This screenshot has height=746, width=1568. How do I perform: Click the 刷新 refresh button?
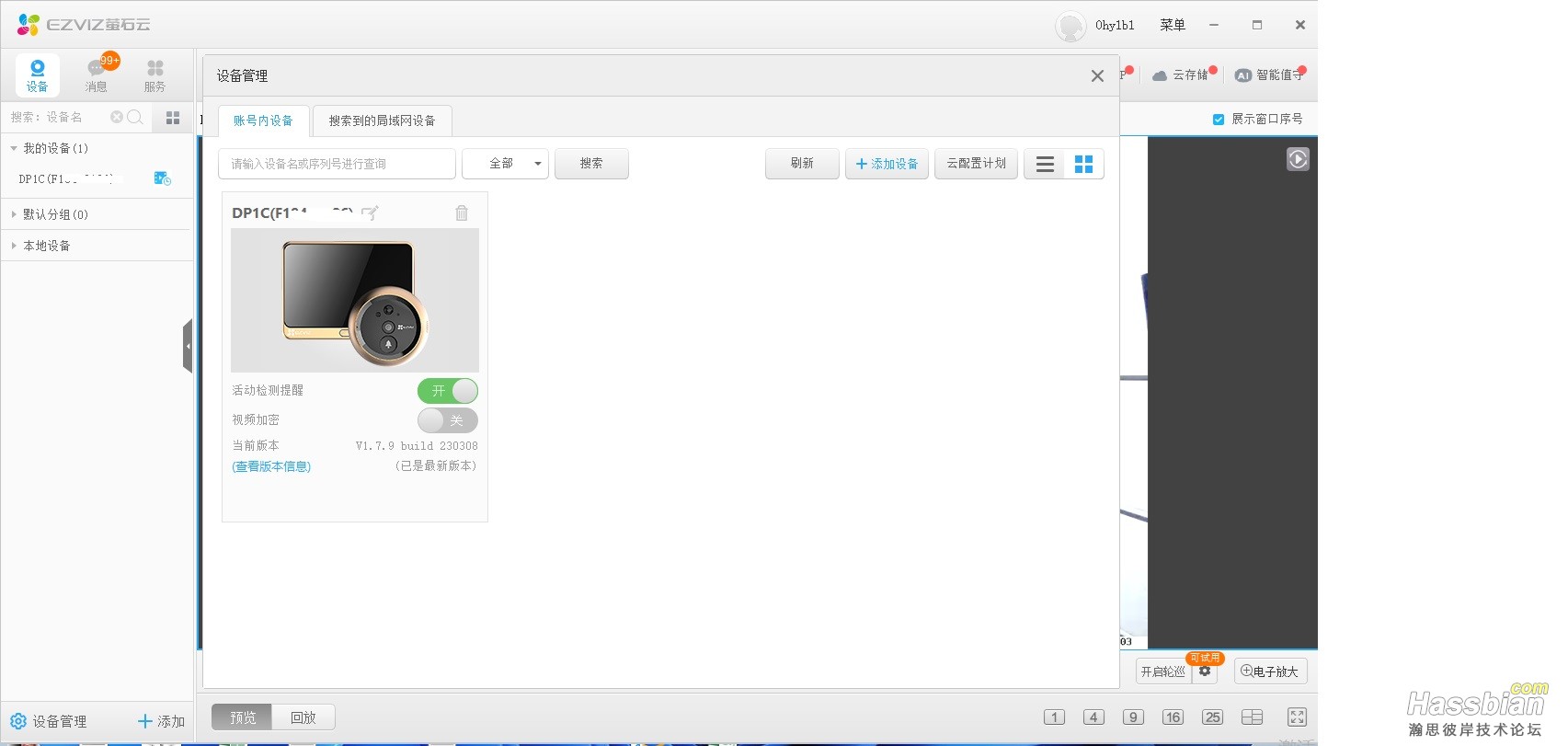pyautogui.click(x=802, y=164)
